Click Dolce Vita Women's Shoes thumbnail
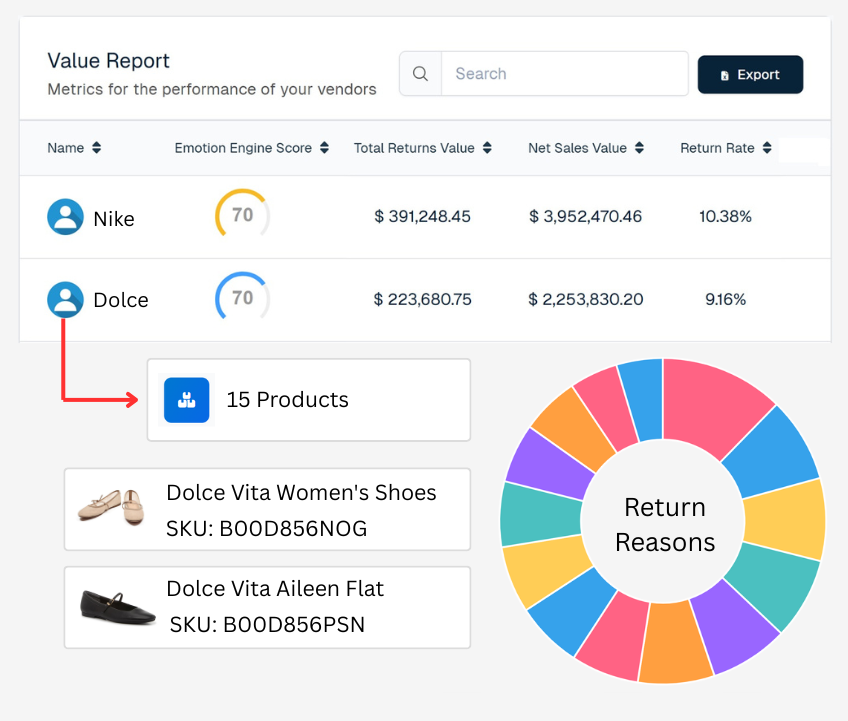The height and width of the screenshot is (721, 848). pyautogui.click(x=112, y=507)
